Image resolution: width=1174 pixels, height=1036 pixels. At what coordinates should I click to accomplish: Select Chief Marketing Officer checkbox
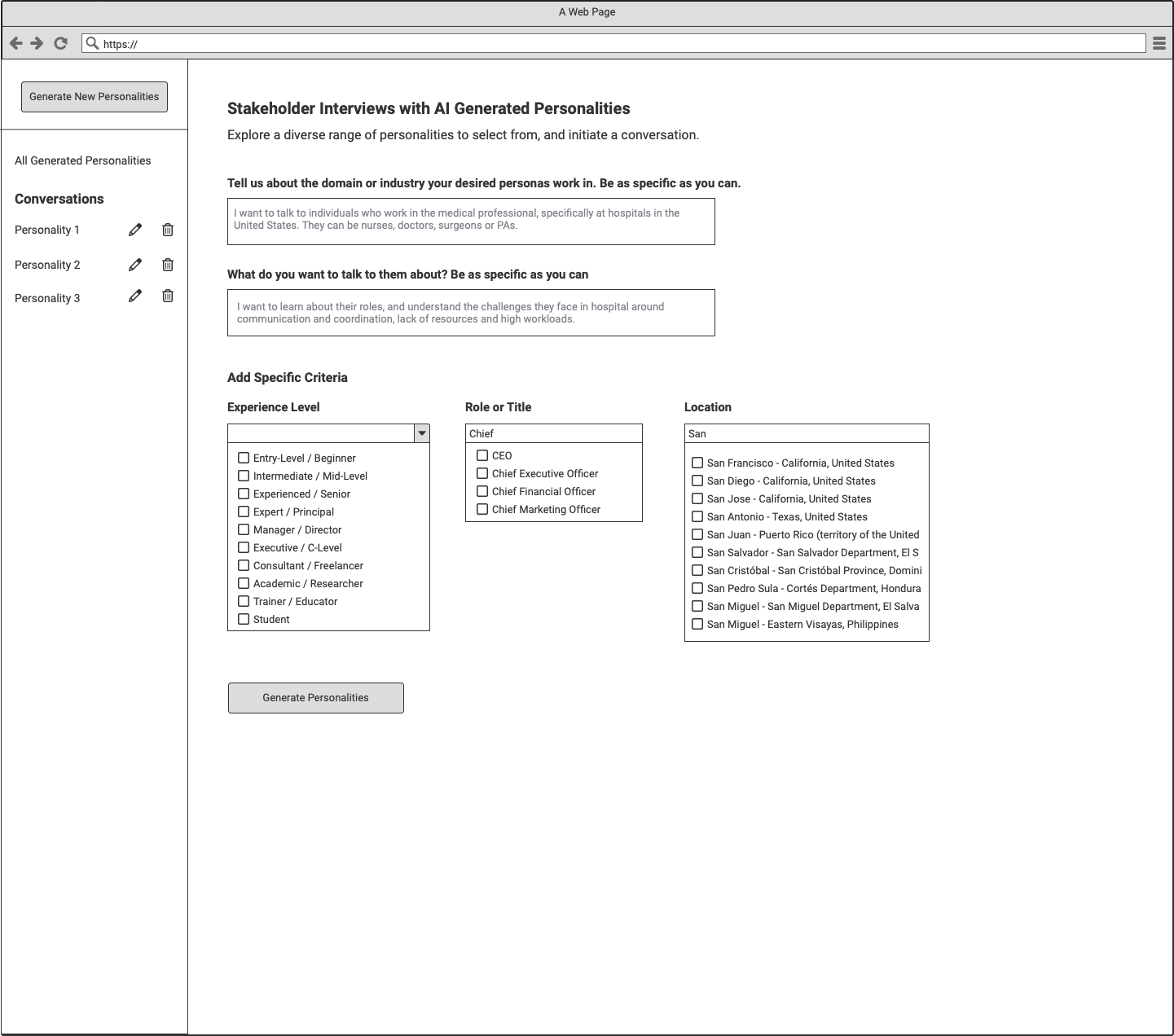point(482,509)
